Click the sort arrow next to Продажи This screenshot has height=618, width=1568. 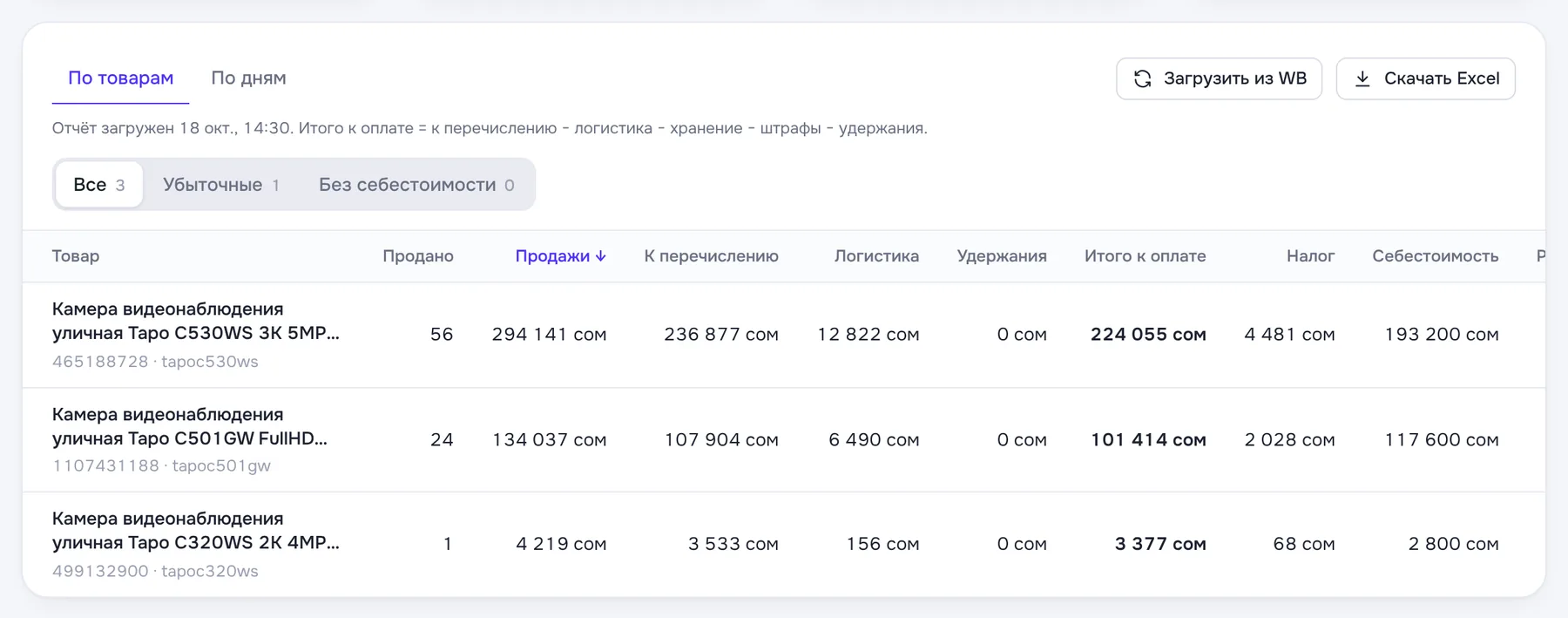click(600, 256)
